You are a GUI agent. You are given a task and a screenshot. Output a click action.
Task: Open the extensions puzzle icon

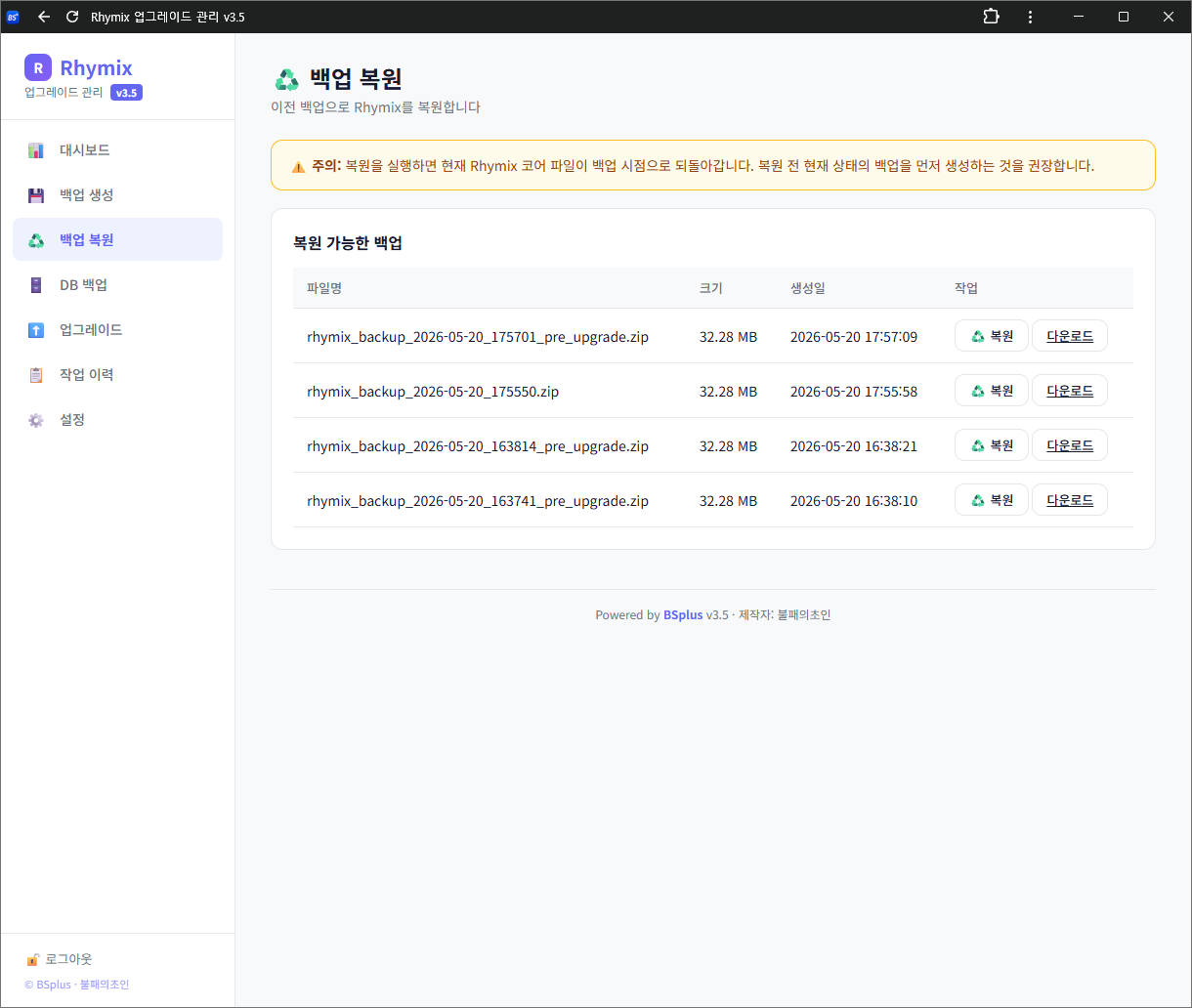[991, 17]
